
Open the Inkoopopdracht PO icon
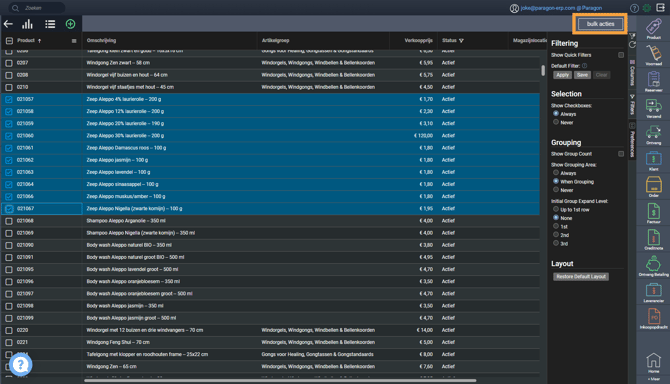point(653,317)
